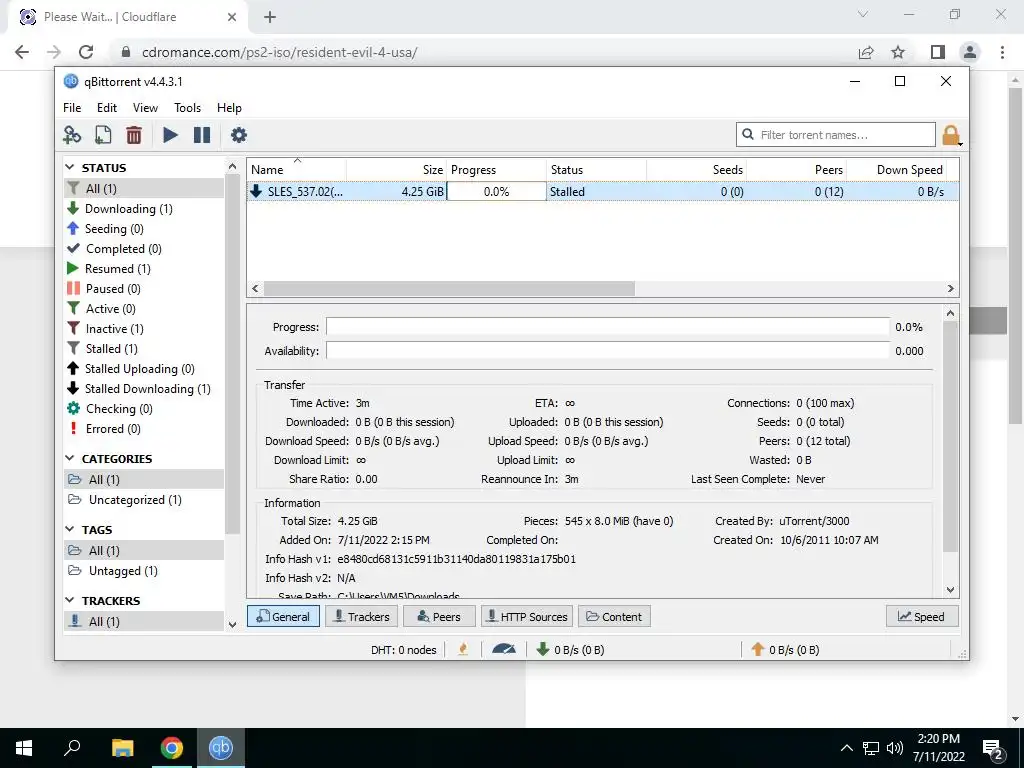Open the Speed graph tab

pyautogui.click(x=921, y=616)
